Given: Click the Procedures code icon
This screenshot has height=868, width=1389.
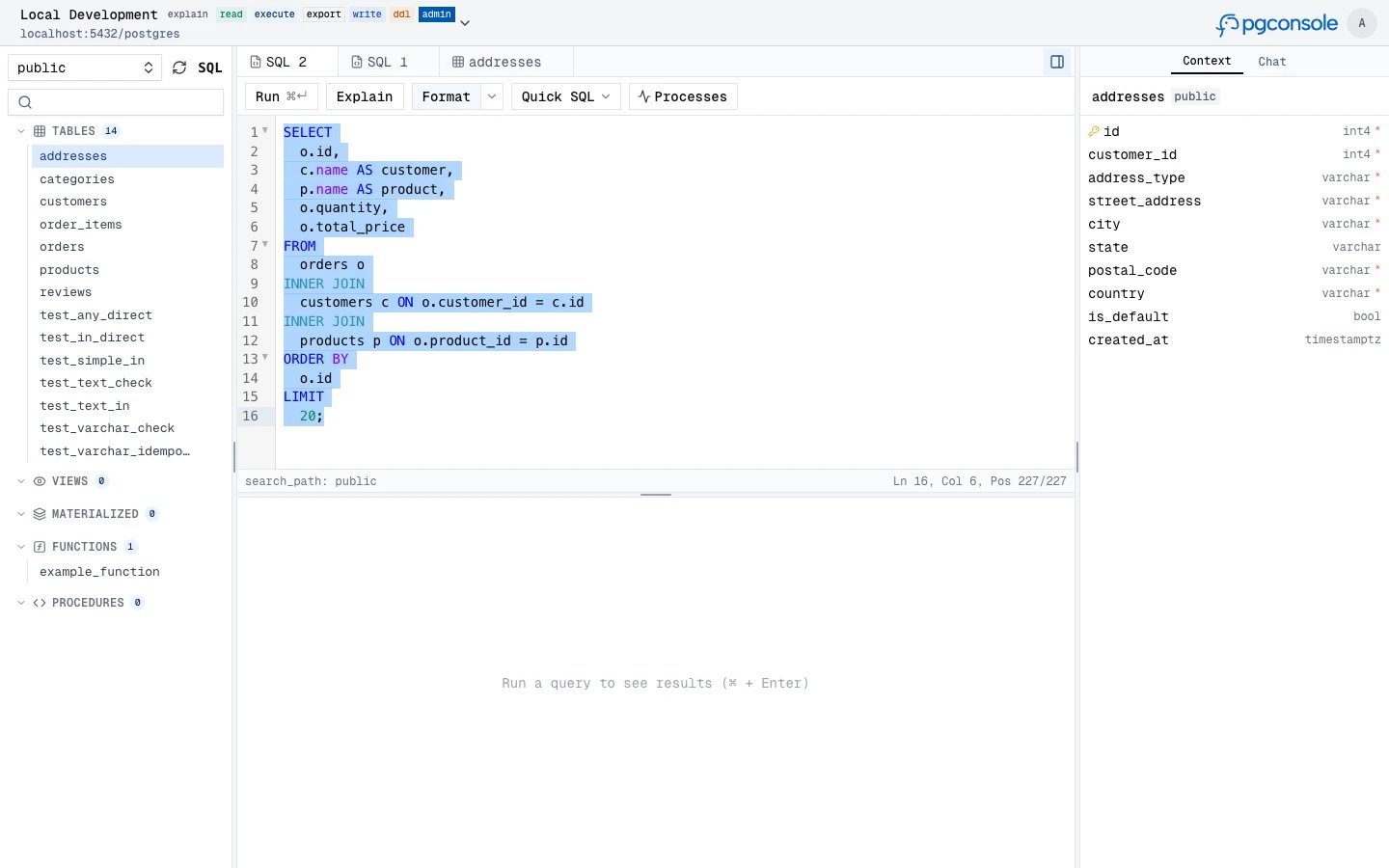Looking at the screenshot, I should click(x=40, y=603).
